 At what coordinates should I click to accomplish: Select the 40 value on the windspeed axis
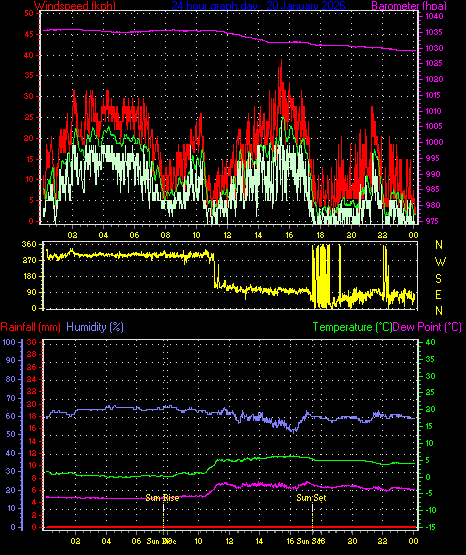(29, 55)
